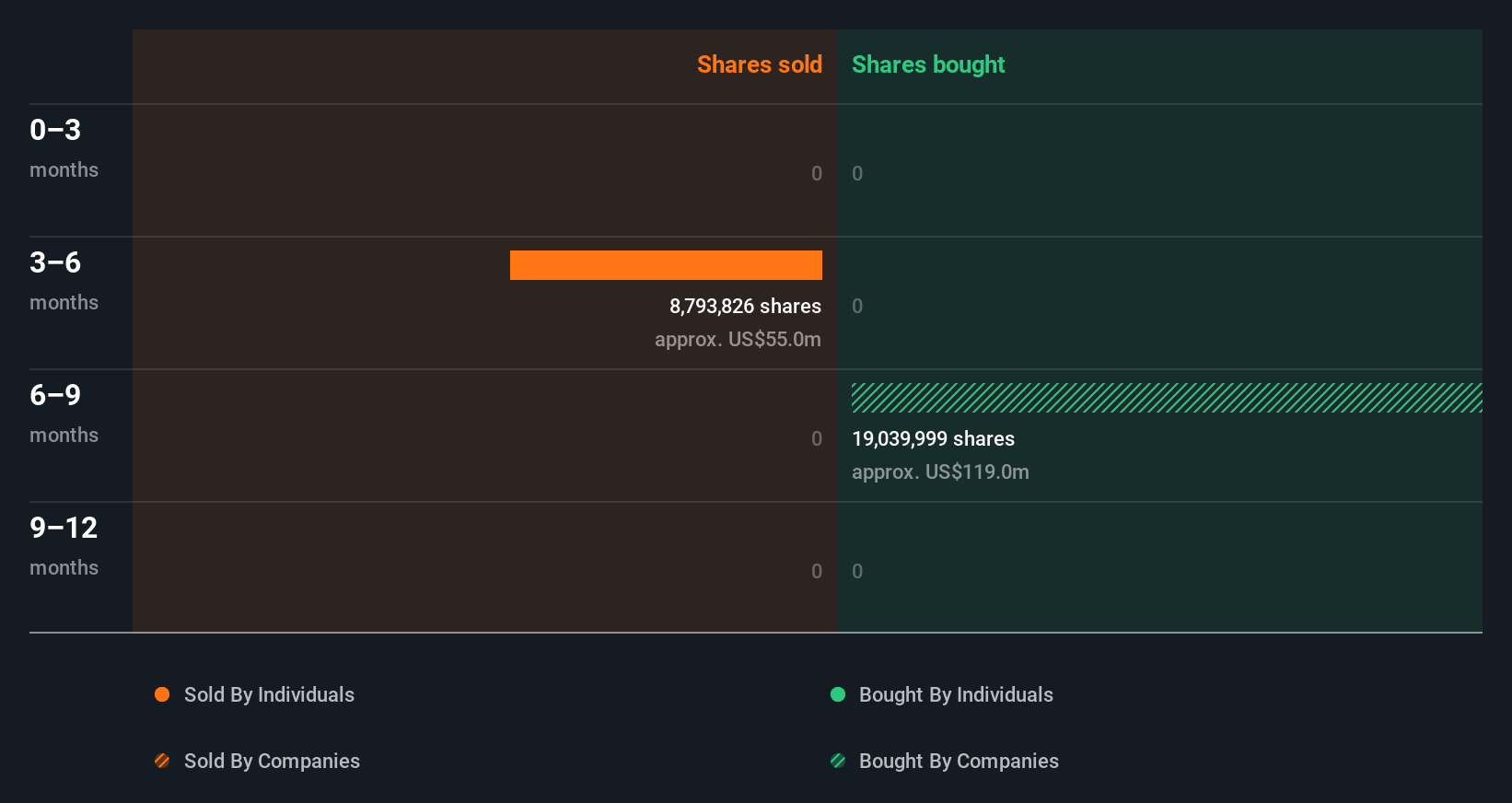
Task: Click the green Bought By Individuals legend dot
Action: (x=838, y=694)
